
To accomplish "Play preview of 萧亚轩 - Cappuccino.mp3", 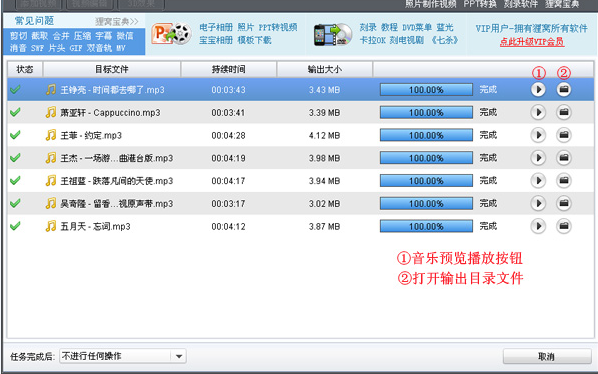I will click(538, 112).
